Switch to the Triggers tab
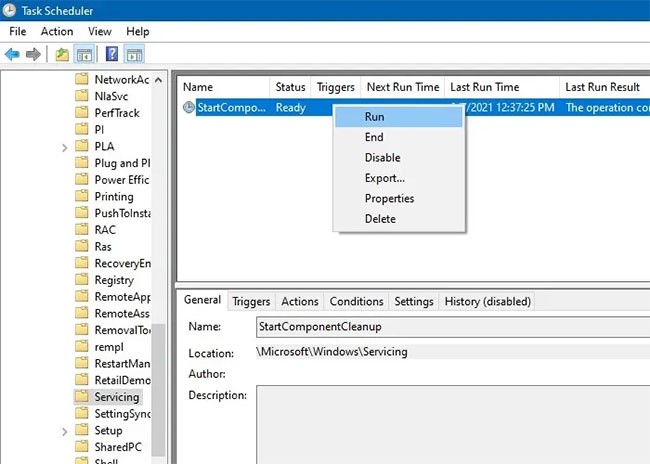The width and height of the screenshot is (650, 464). click(251, 301)
